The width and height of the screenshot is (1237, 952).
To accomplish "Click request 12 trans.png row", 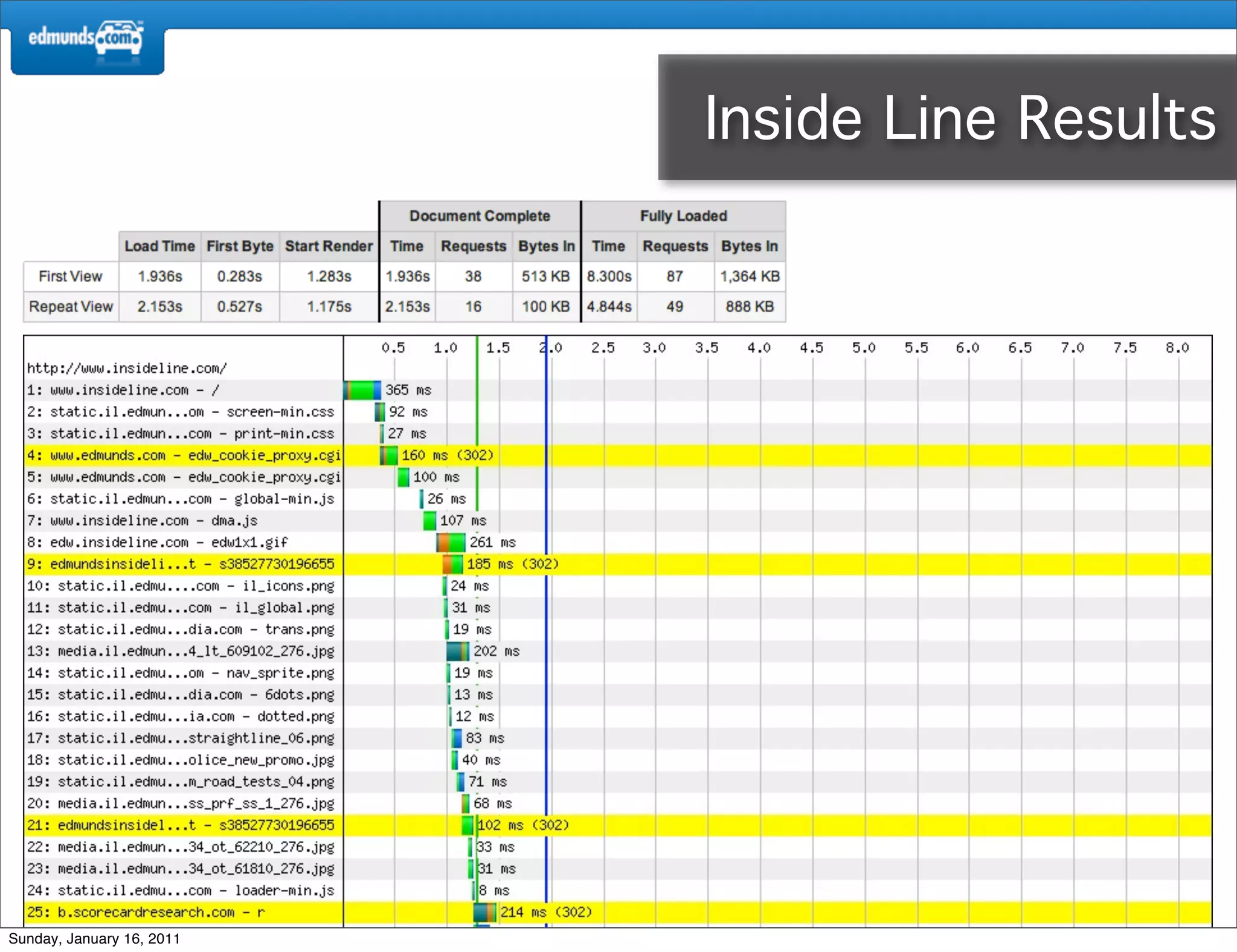I will (x=617, y=629).
